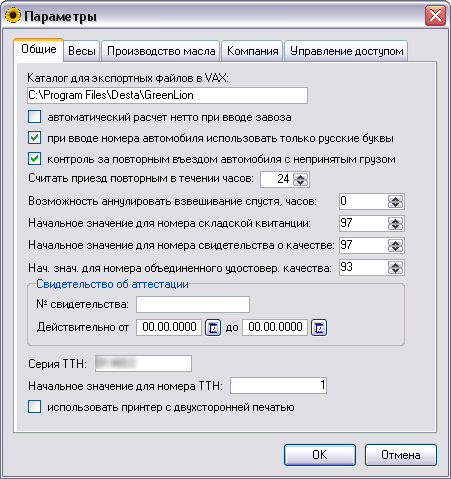Viewport: 451px width, 479px height.
Task: Adjust spinner for repeat arrival hours 24
Action: (x=301, y=179)
